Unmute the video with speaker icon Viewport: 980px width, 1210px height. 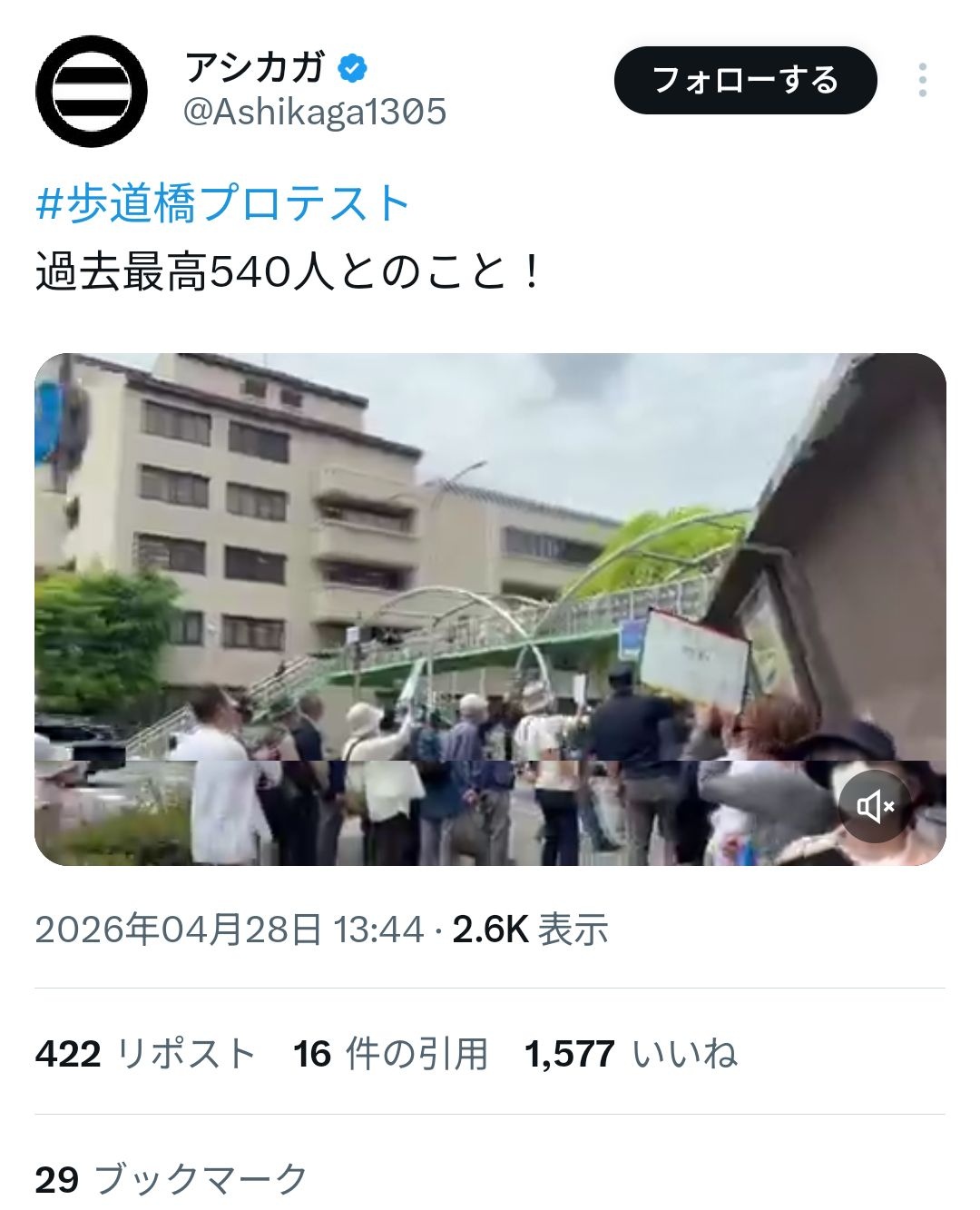pos(876,805)
